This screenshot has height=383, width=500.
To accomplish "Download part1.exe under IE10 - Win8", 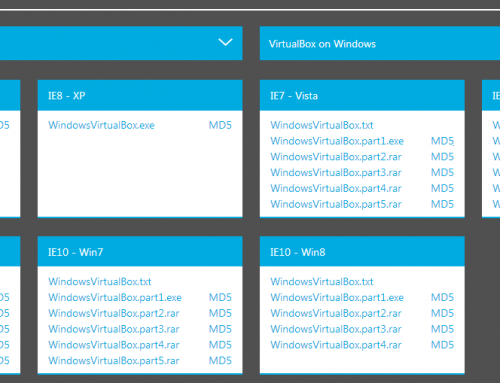I will (337, 297).
